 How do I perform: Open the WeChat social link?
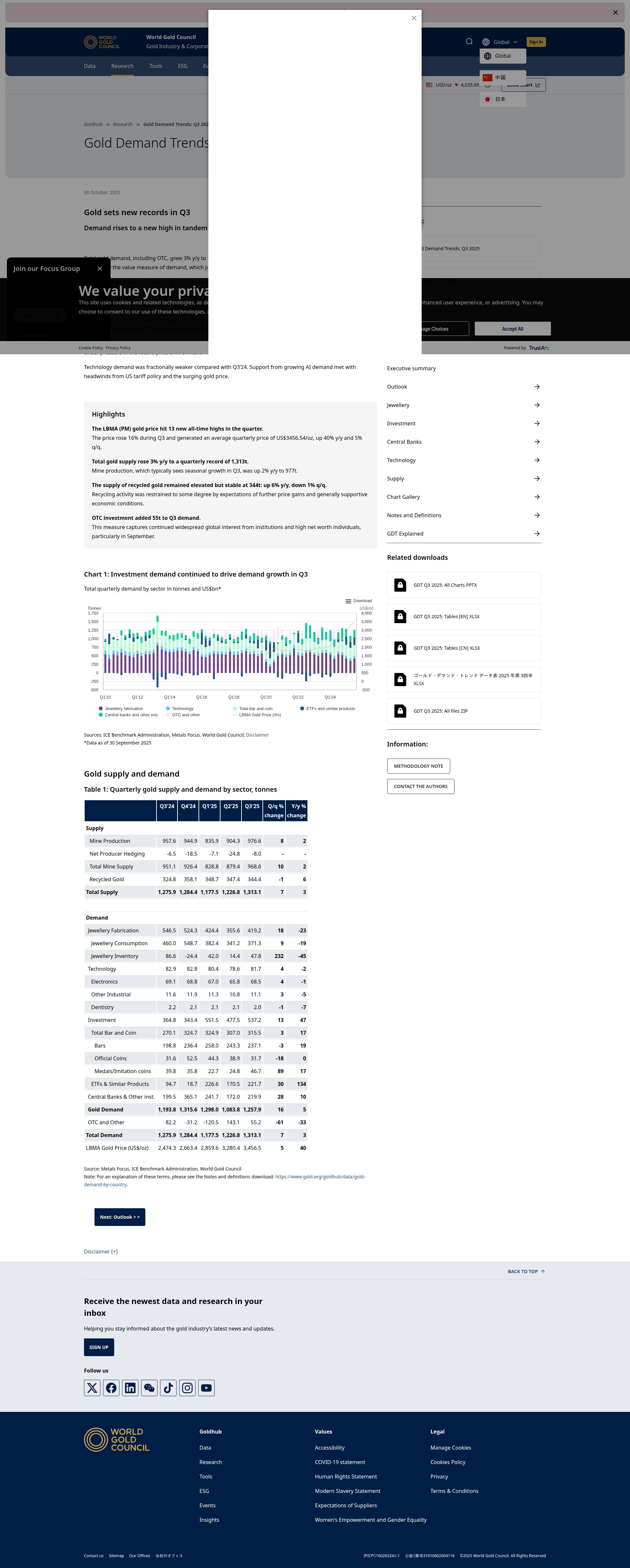coord(149,1388)
